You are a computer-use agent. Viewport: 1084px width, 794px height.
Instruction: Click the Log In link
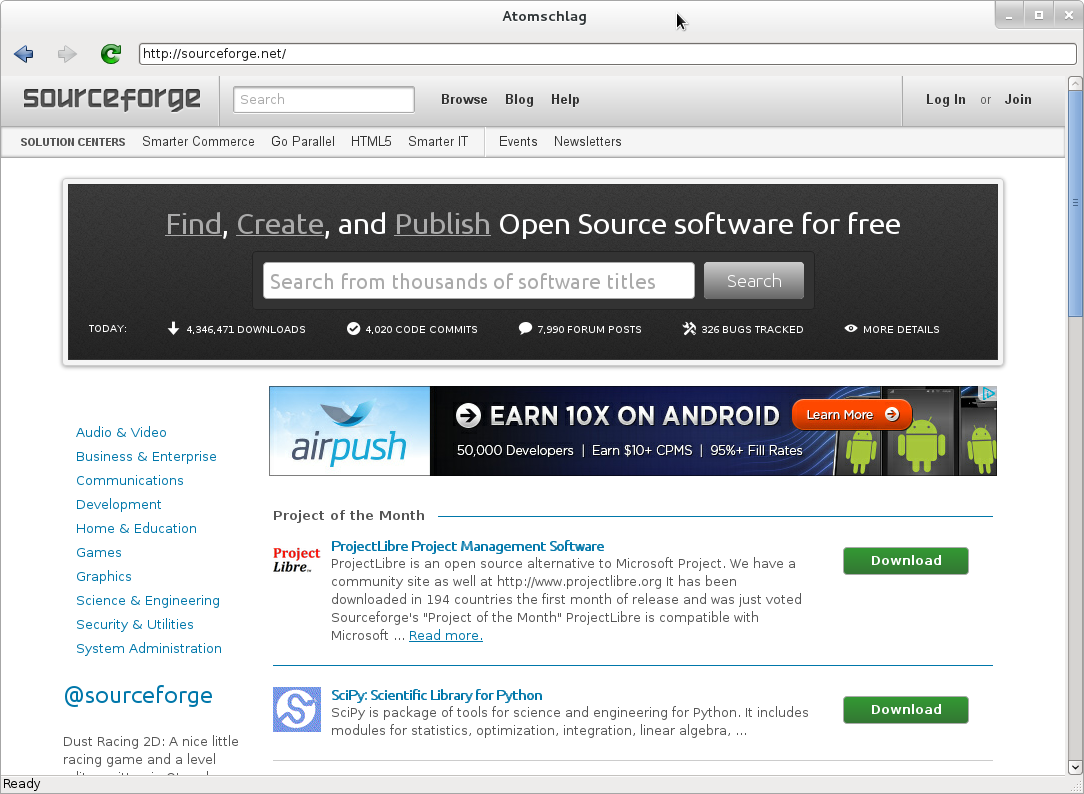945,99
